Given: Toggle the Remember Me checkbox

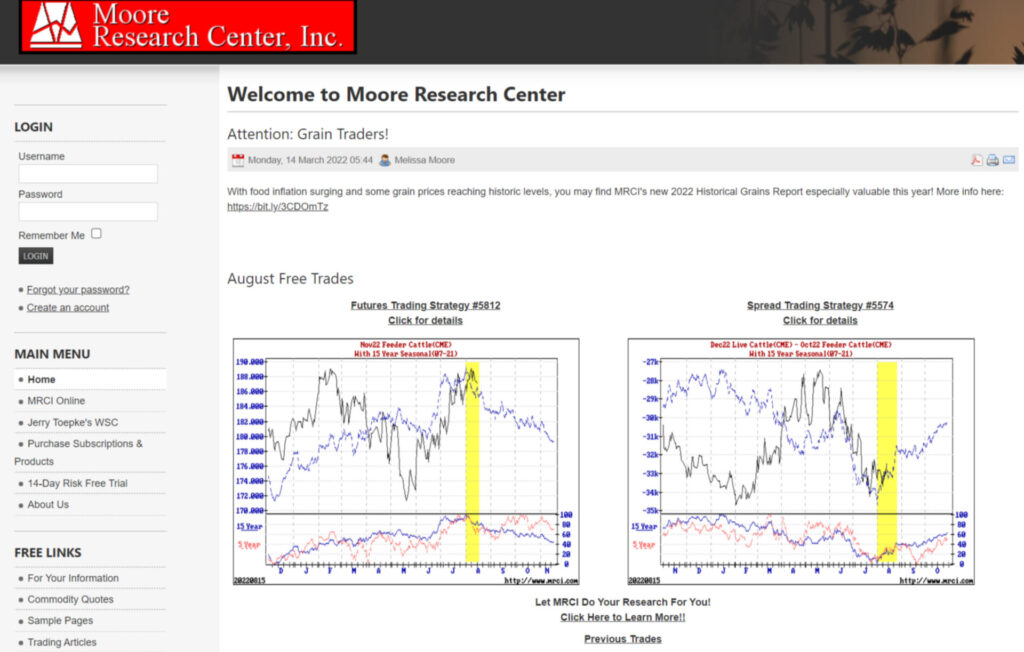Looking at the screenshot, I should (95, 233).
